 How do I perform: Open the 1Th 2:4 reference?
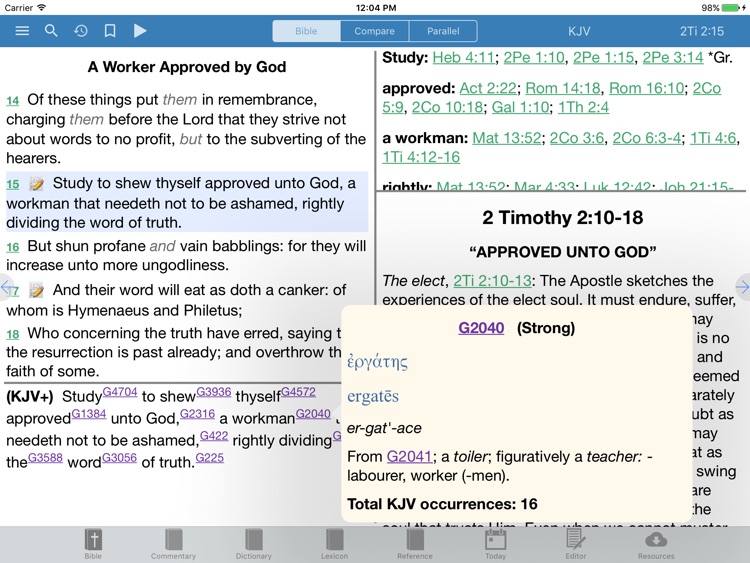584,107
